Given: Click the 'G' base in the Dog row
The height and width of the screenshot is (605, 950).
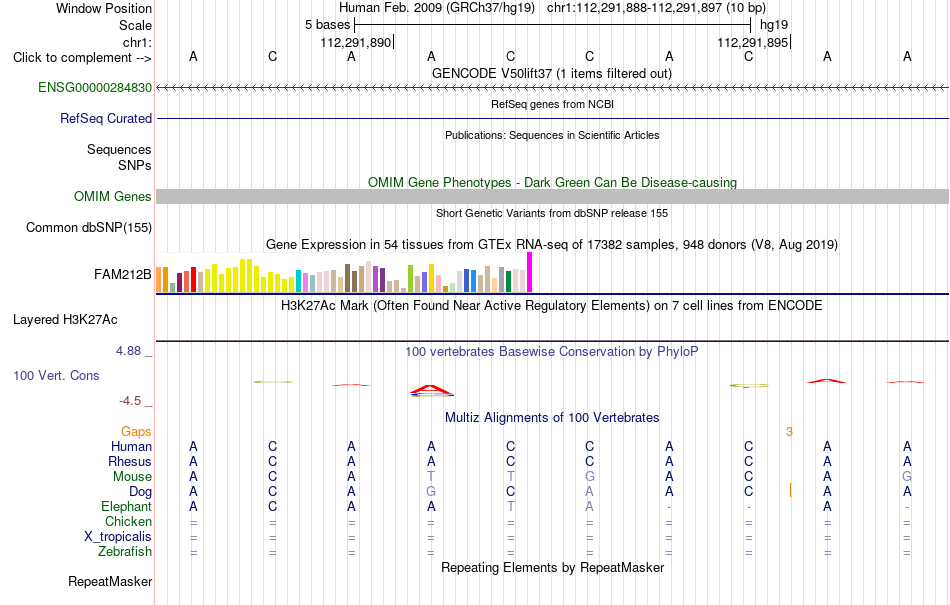Looking at the screenshot, I should 431,492.
